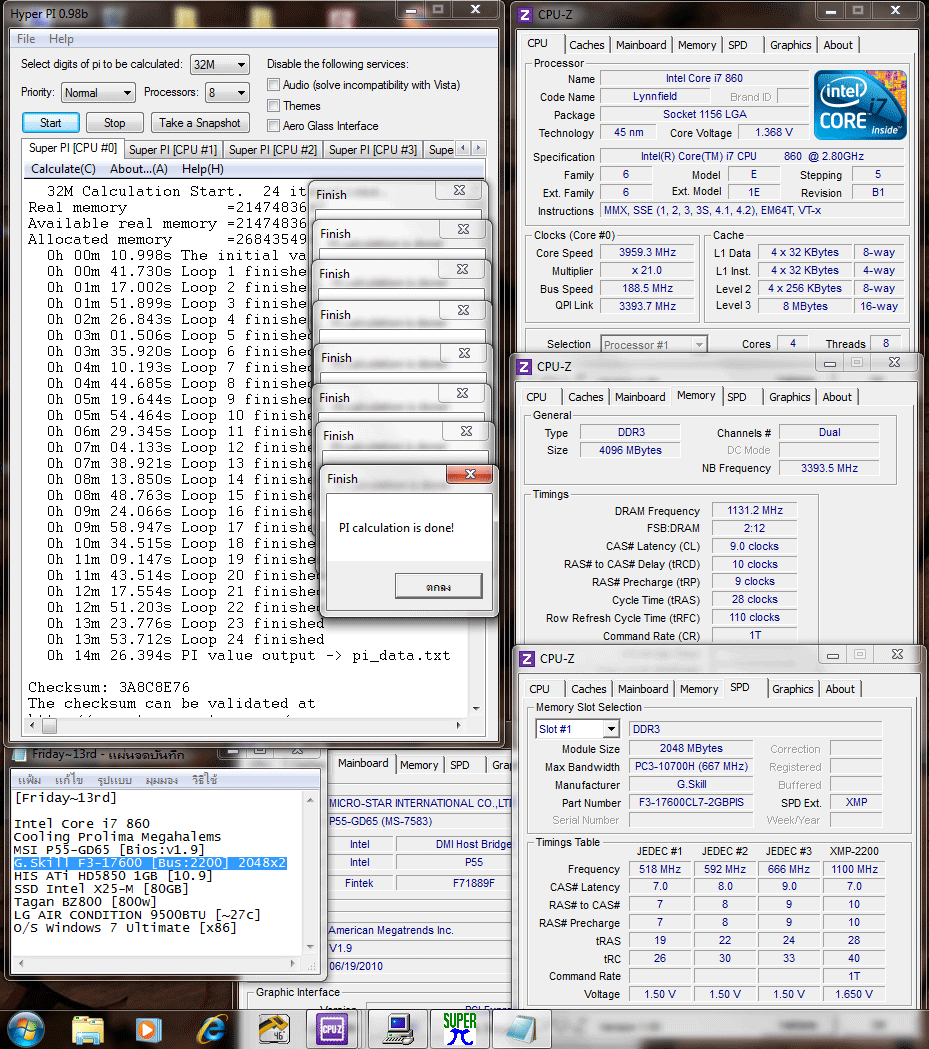Close the front 'PI calculation is done!' dialog
This screenshot has width=929, height=1049.
pyautogui.click(x=470, y=474)
